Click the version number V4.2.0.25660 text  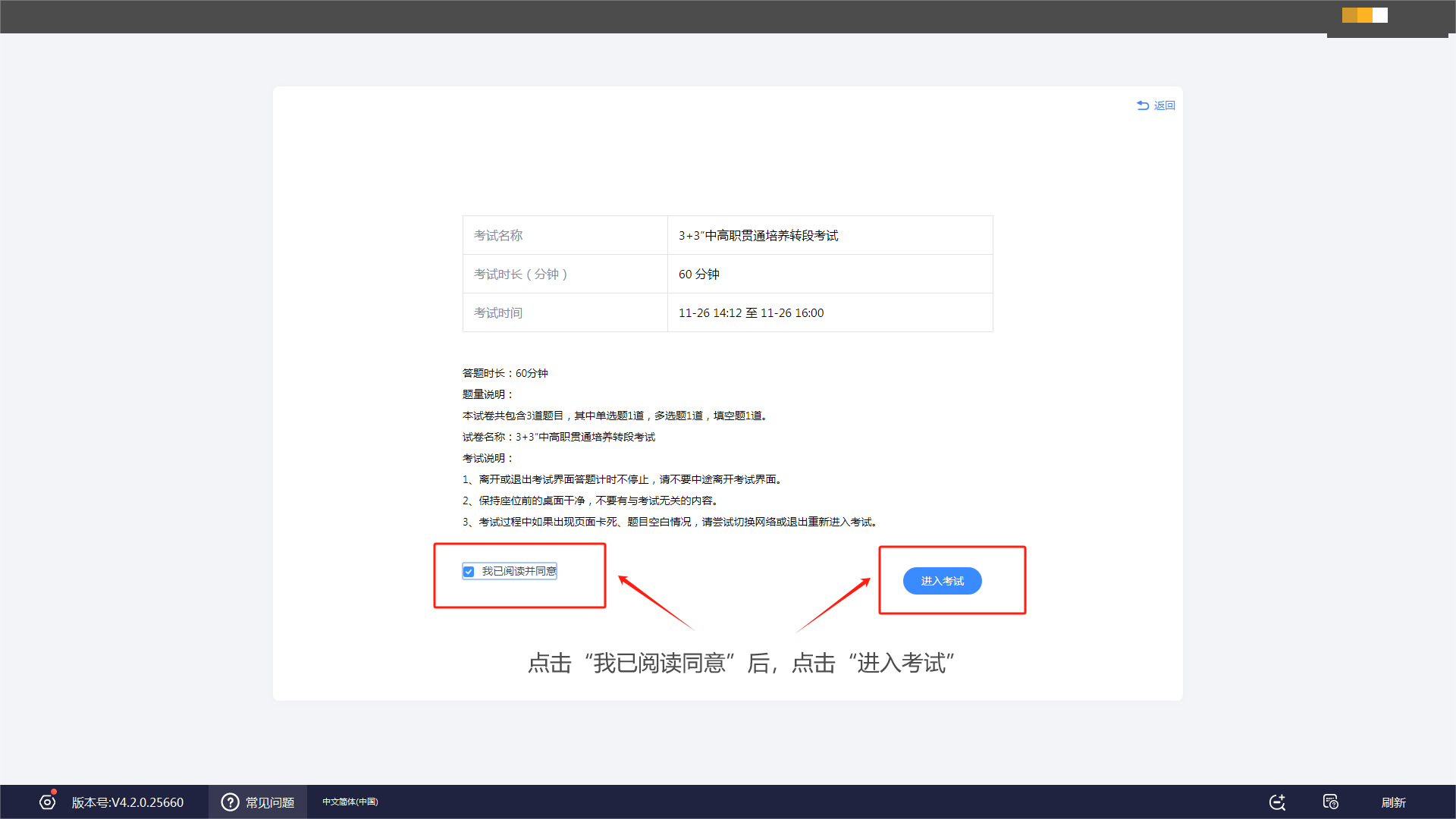point(127,802)
